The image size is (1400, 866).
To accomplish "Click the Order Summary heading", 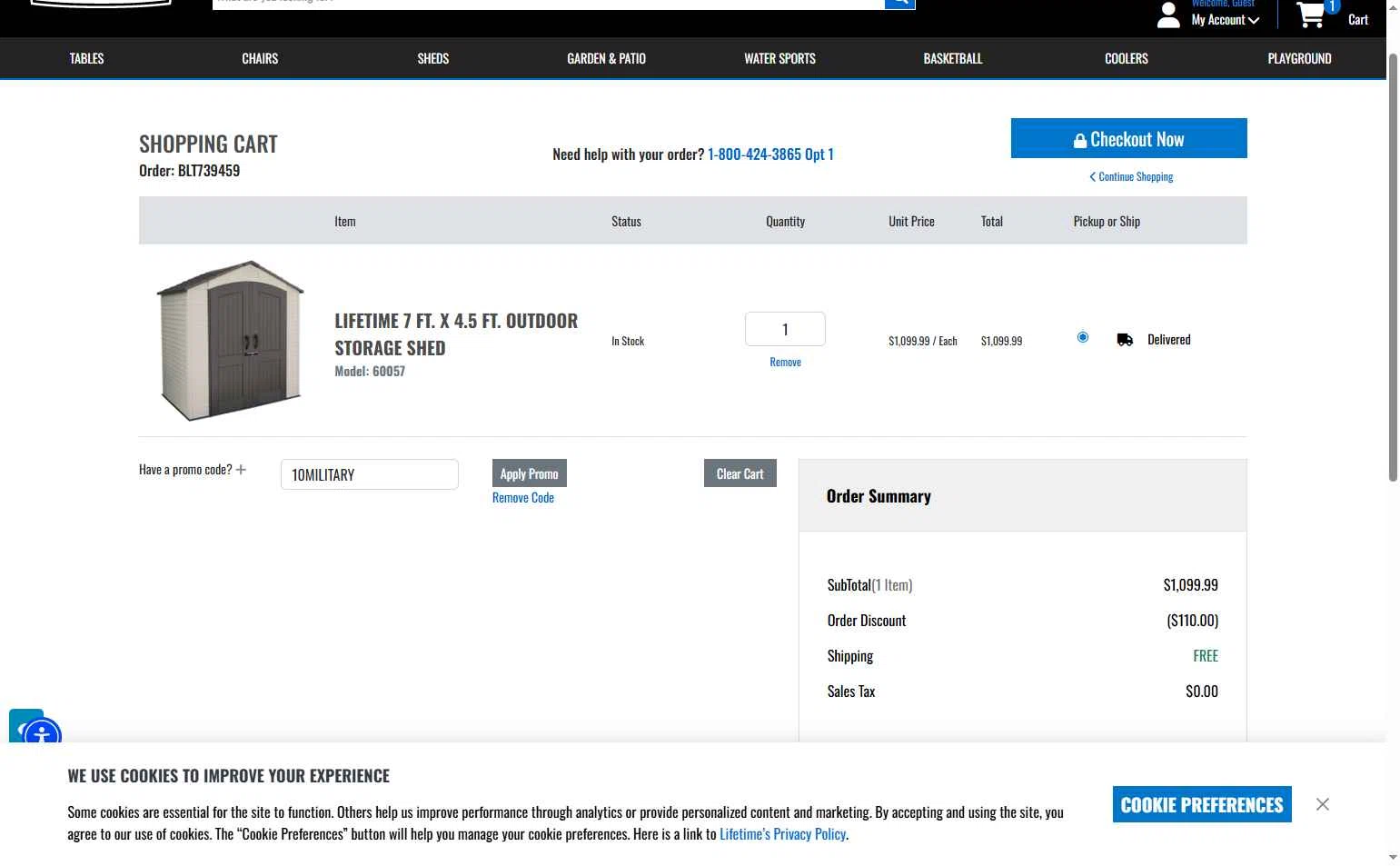I will click(879, 496).
